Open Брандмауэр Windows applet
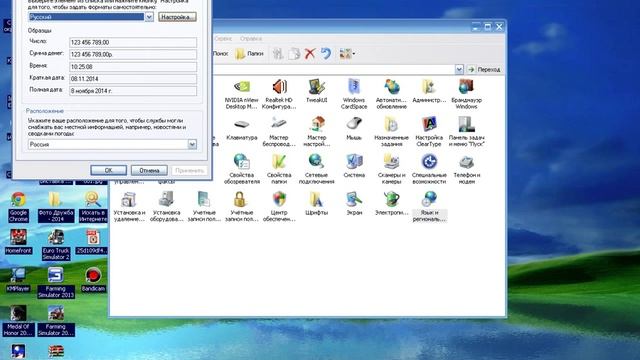640x360 pixels. (x=466, y=94)
